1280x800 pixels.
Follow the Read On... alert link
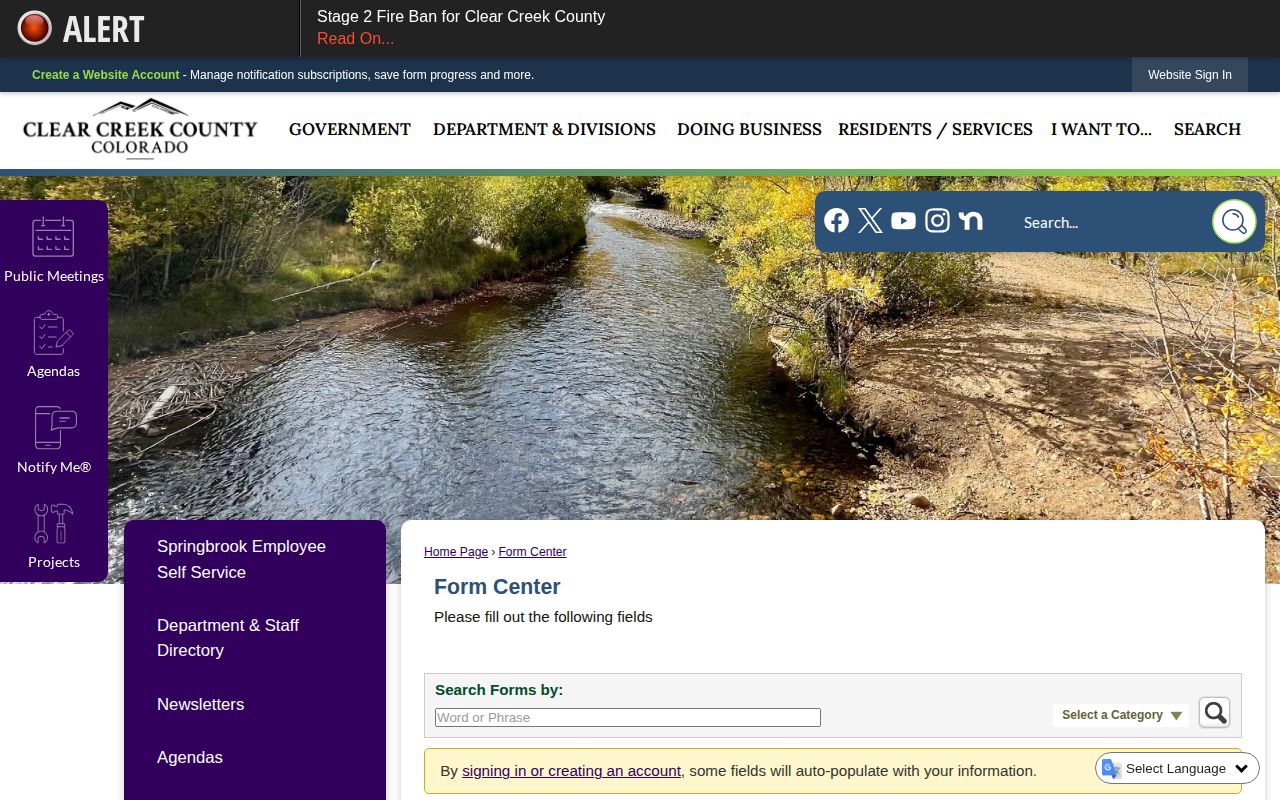point(355,39)
